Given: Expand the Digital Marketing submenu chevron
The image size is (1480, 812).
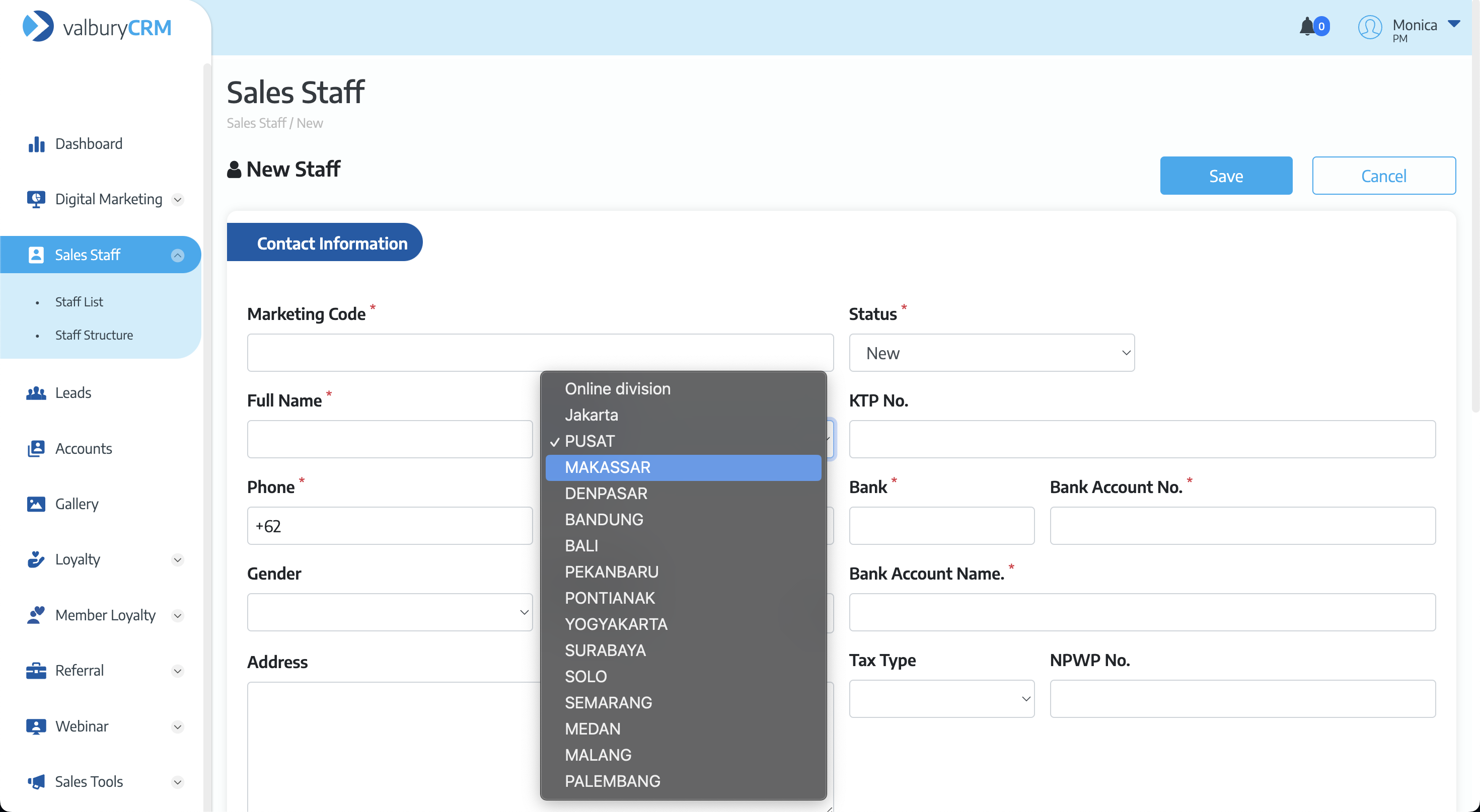Looking at the screenshot, I should pyautogui.click(x=178, y=200).
